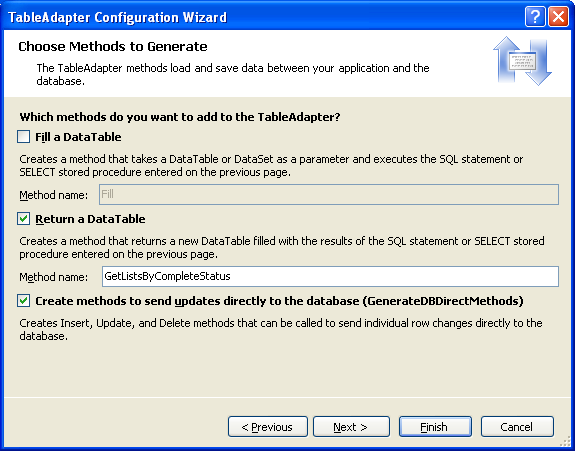Enable the Fill a DataTable checkbox

[23, 137]
